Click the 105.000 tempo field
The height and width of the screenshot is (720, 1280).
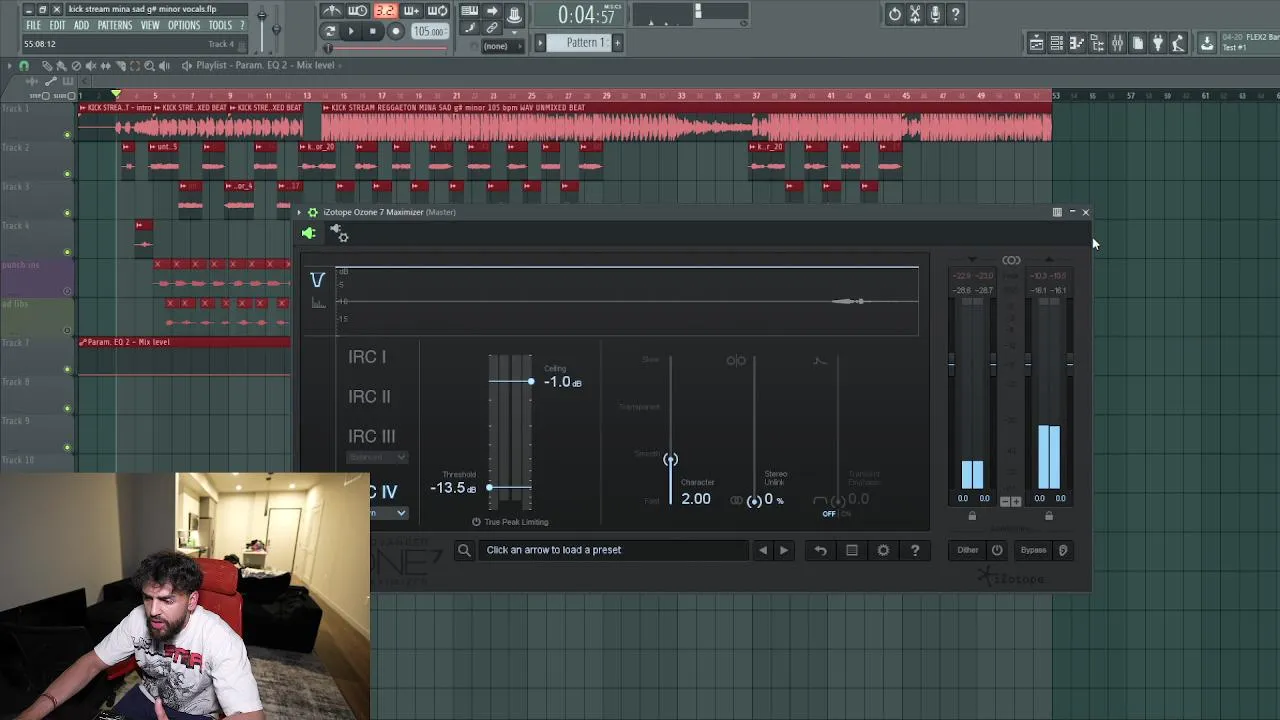pyautogui.click(x=429, y=31)
